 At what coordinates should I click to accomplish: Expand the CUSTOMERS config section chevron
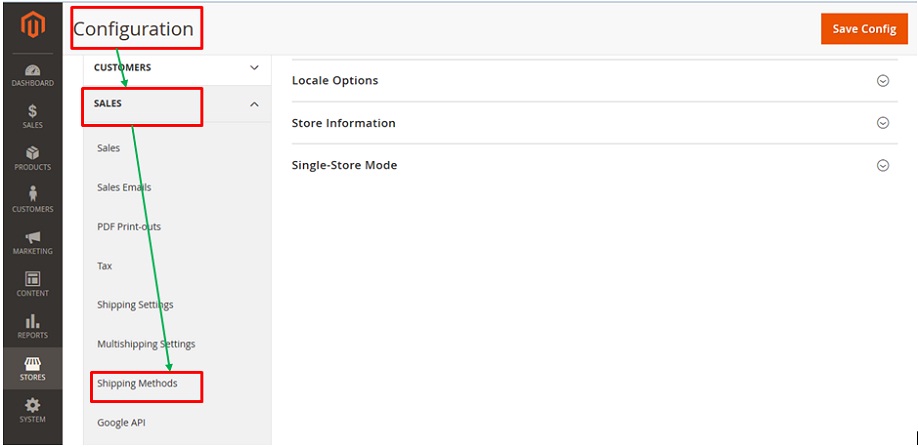coord(254,67)
